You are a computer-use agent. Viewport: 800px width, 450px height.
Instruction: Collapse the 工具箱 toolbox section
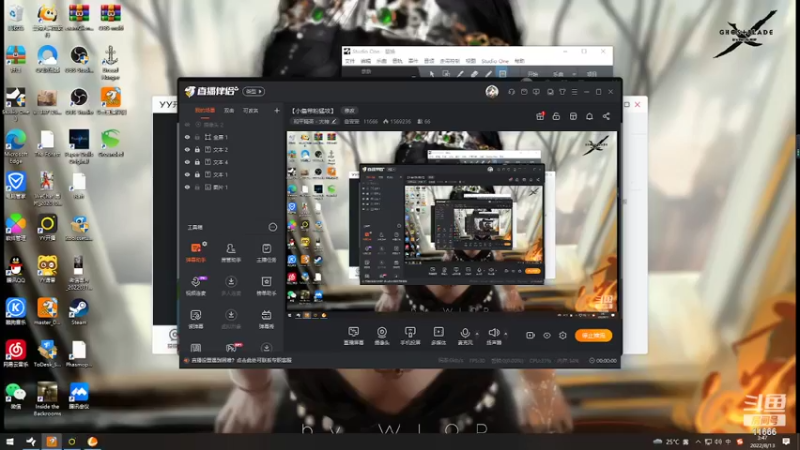click(272, 227)
